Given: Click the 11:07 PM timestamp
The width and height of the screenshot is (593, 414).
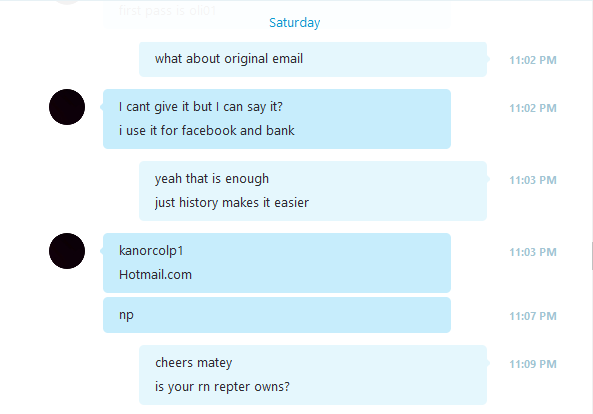Looking at the screenshot, I should [x=533, y=316].
